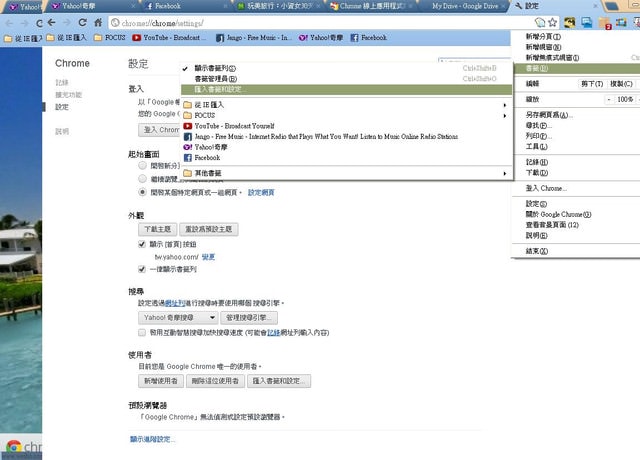Click the 下載主題 button
The height and width of the screenshot is (460, 640).
(158, 229)
